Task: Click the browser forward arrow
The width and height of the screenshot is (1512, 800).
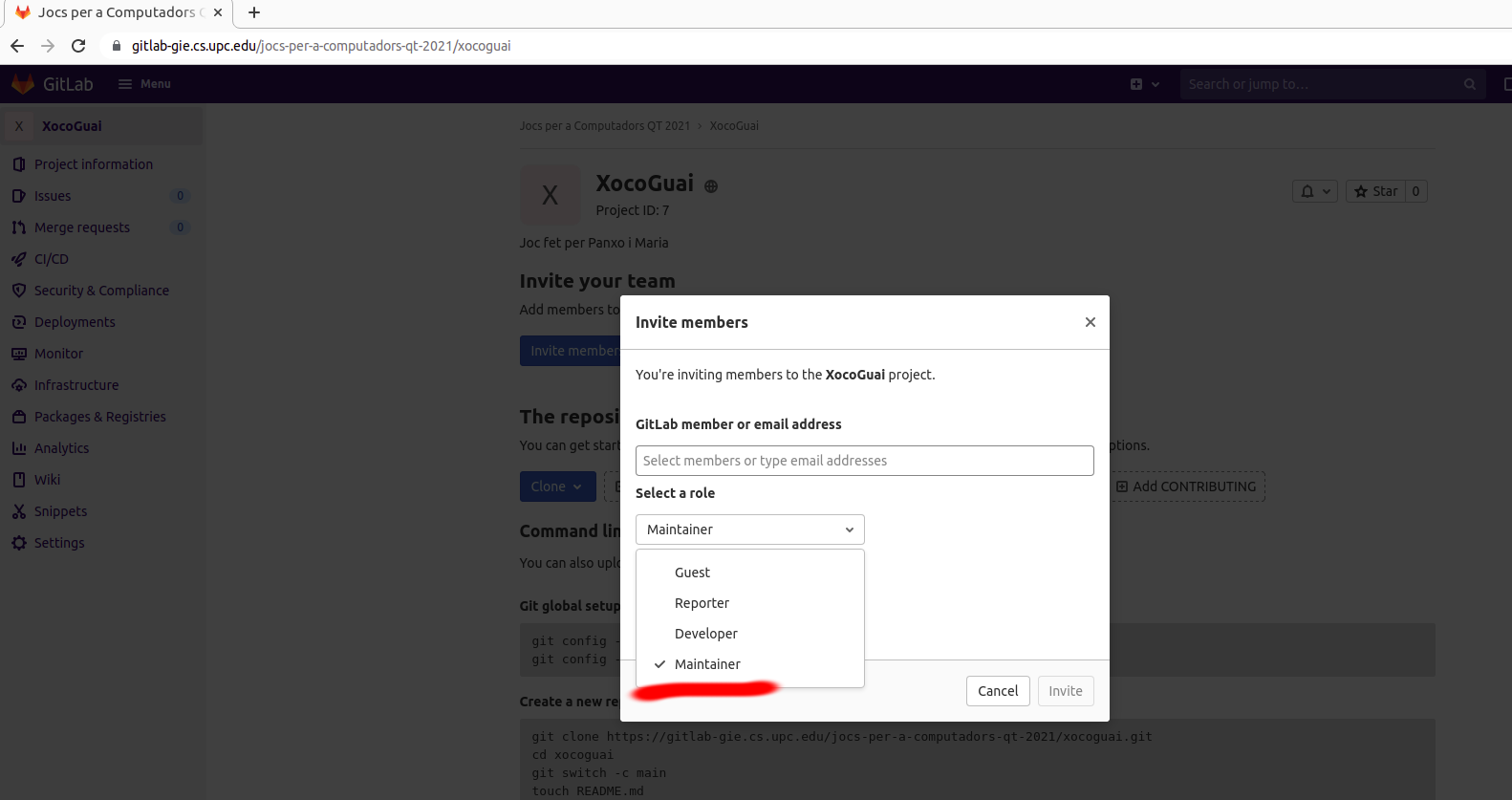Action: 48,46
